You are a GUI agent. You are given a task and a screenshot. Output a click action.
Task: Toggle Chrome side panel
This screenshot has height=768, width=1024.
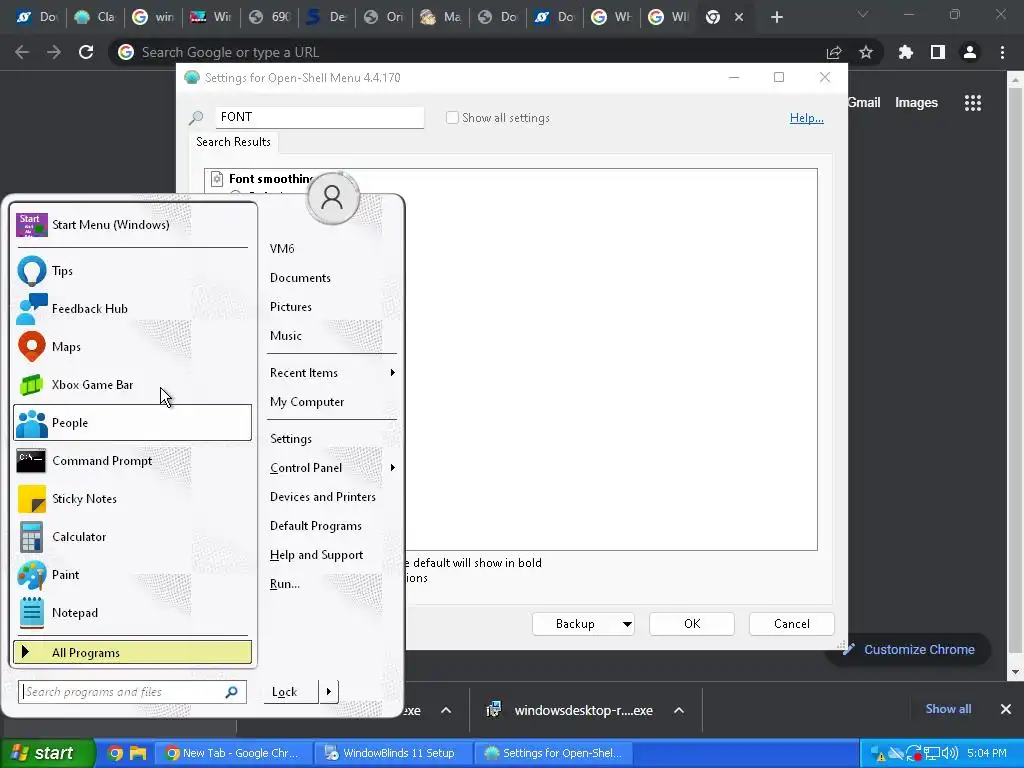[x=938, y=52]
